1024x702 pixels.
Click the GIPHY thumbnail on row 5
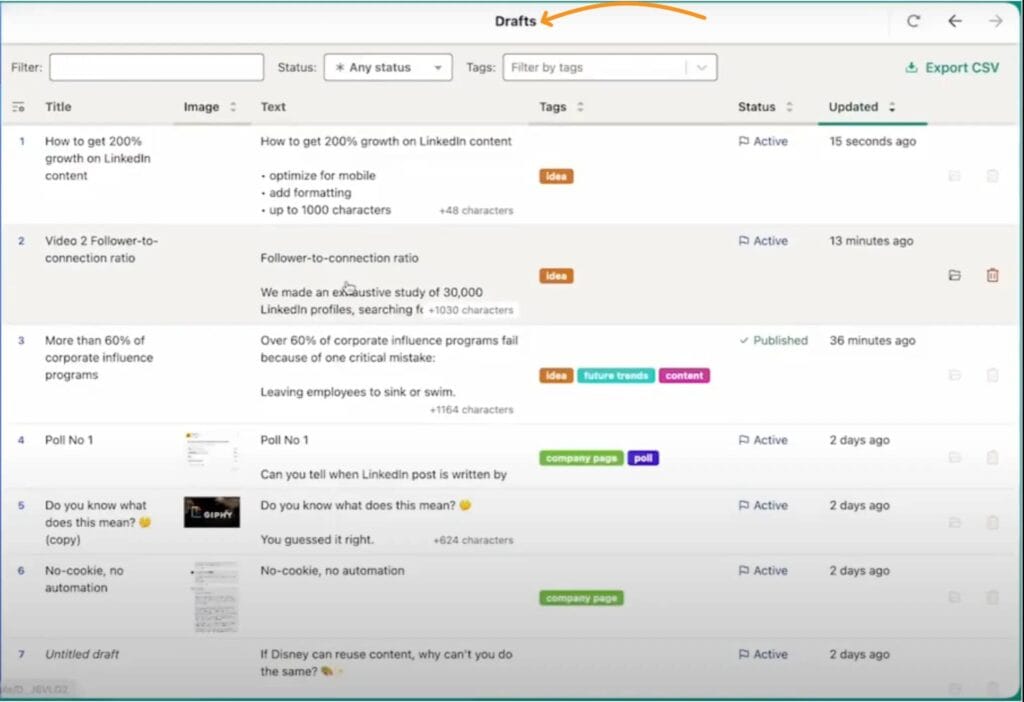(211, 512)
